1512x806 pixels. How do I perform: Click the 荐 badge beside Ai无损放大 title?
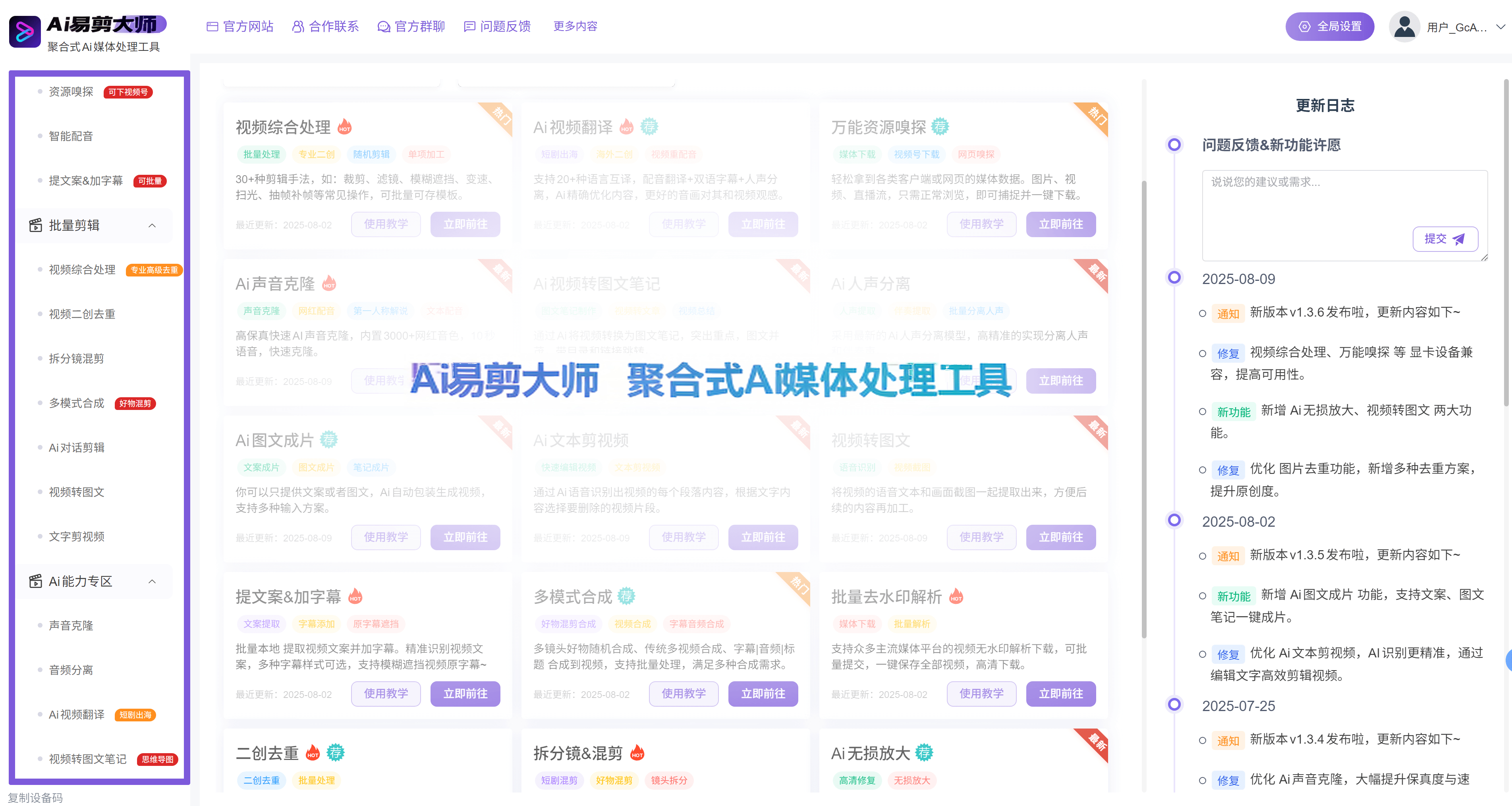(x=925, y=752)
